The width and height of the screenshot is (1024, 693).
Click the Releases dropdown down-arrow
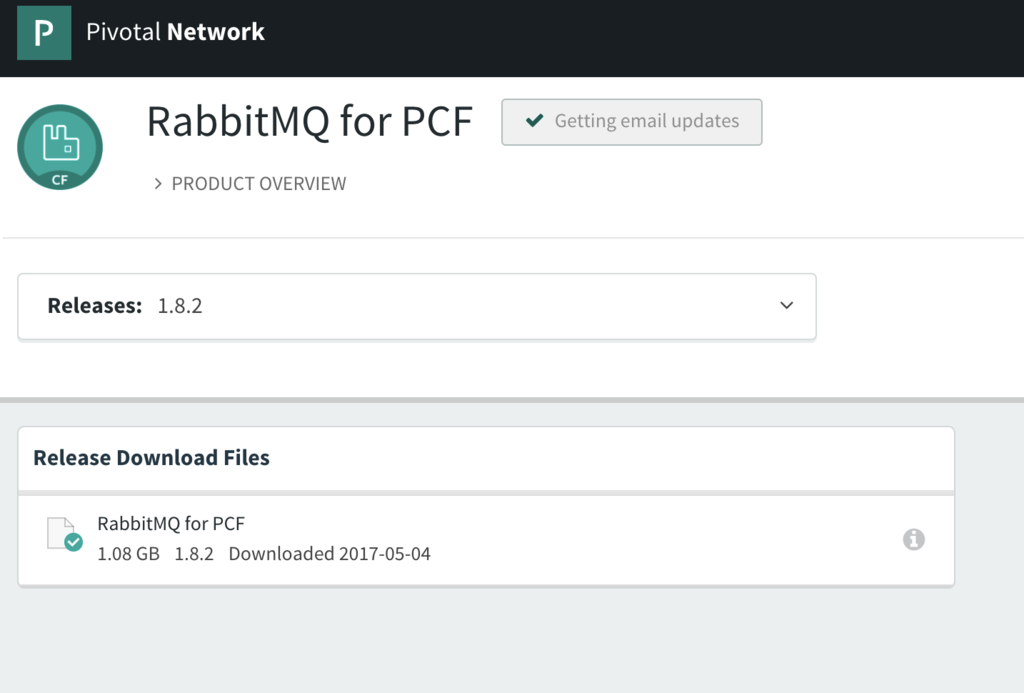[786, 306]
